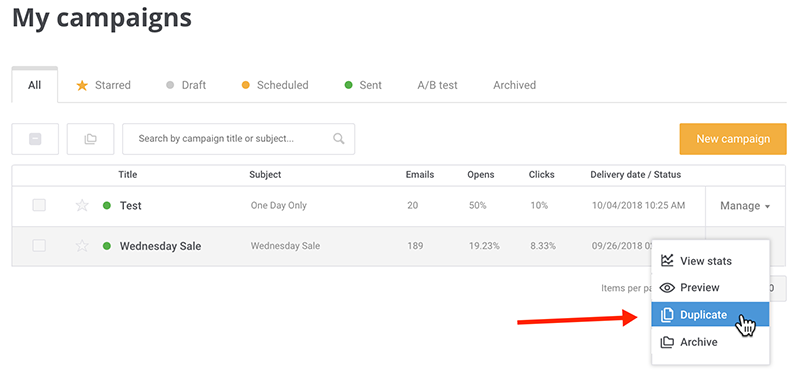The image size is (800, 381).
Task: Click the Archive folder icon in menu
Action: pos(667,342)
